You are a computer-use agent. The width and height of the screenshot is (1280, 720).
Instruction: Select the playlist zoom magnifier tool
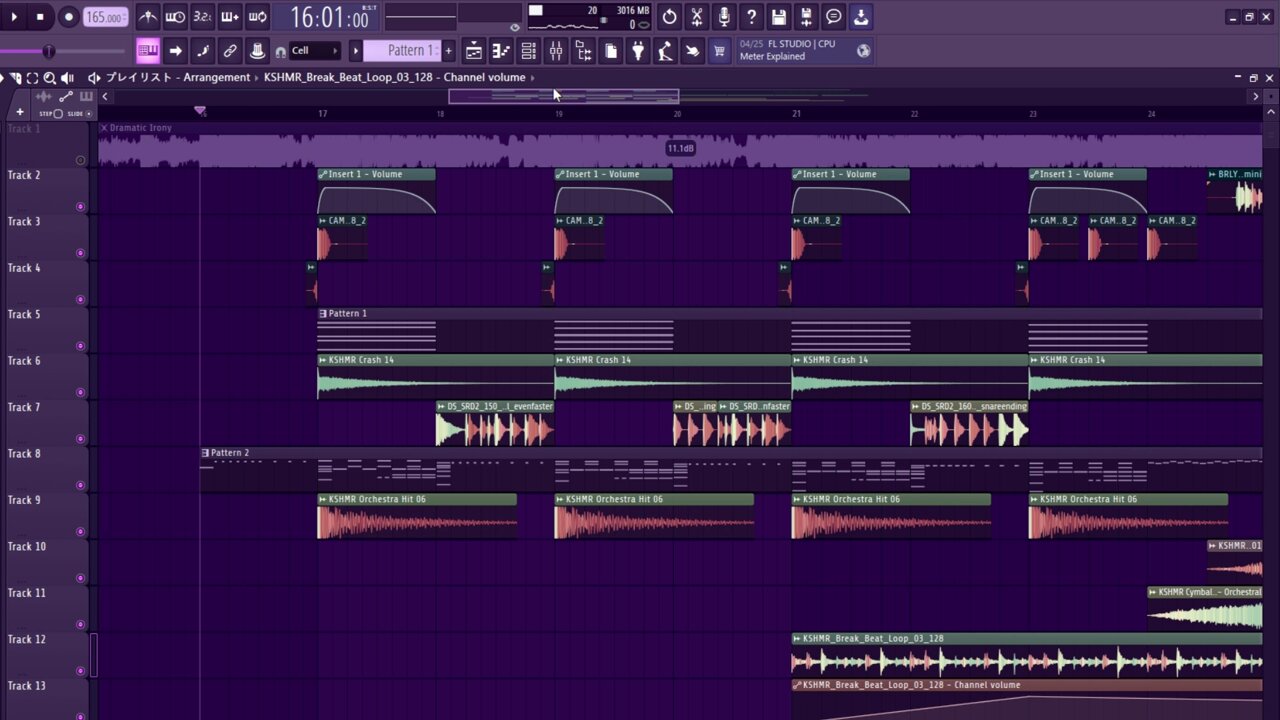tap(49, 77)
